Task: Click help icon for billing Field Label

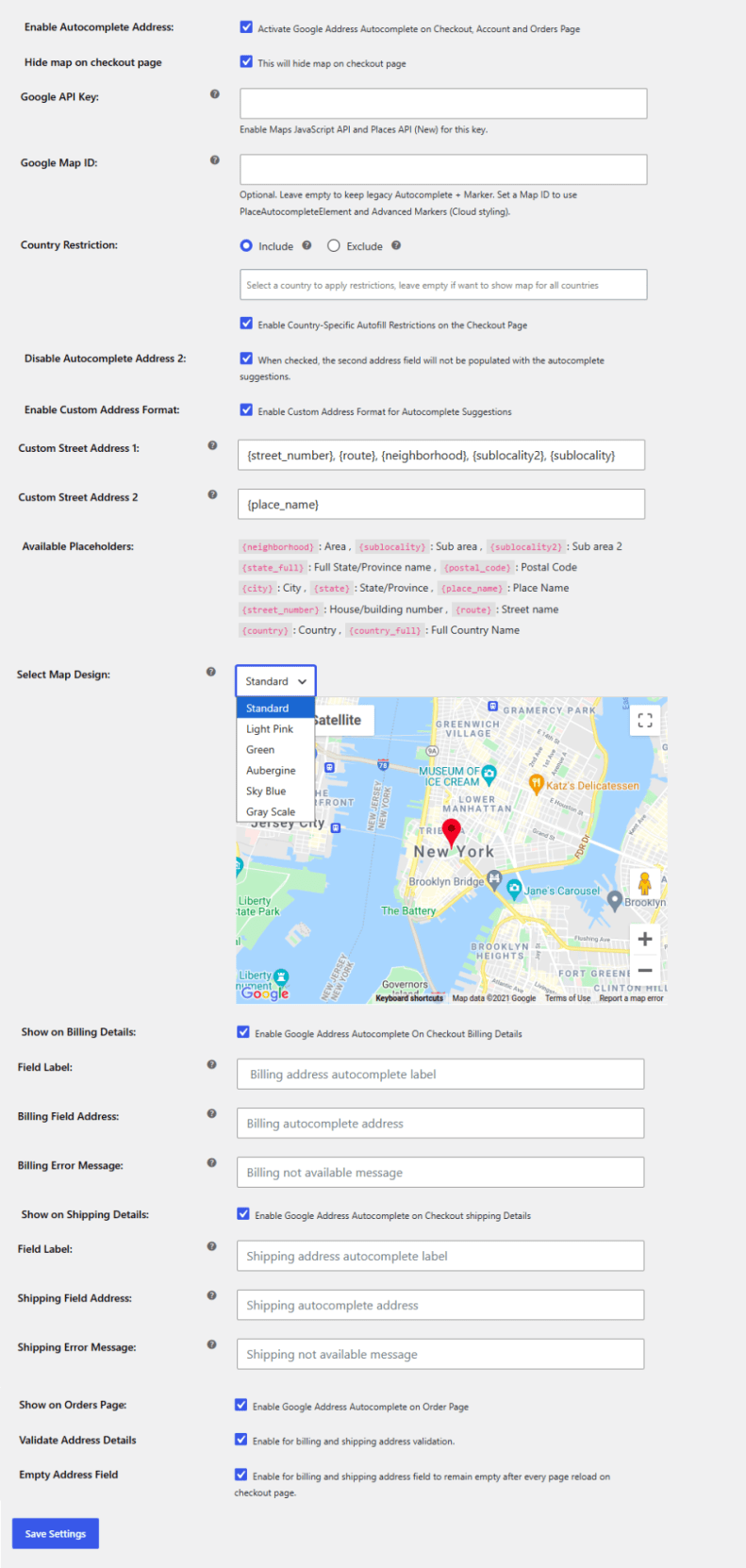Action: (x=211, y=1064)
